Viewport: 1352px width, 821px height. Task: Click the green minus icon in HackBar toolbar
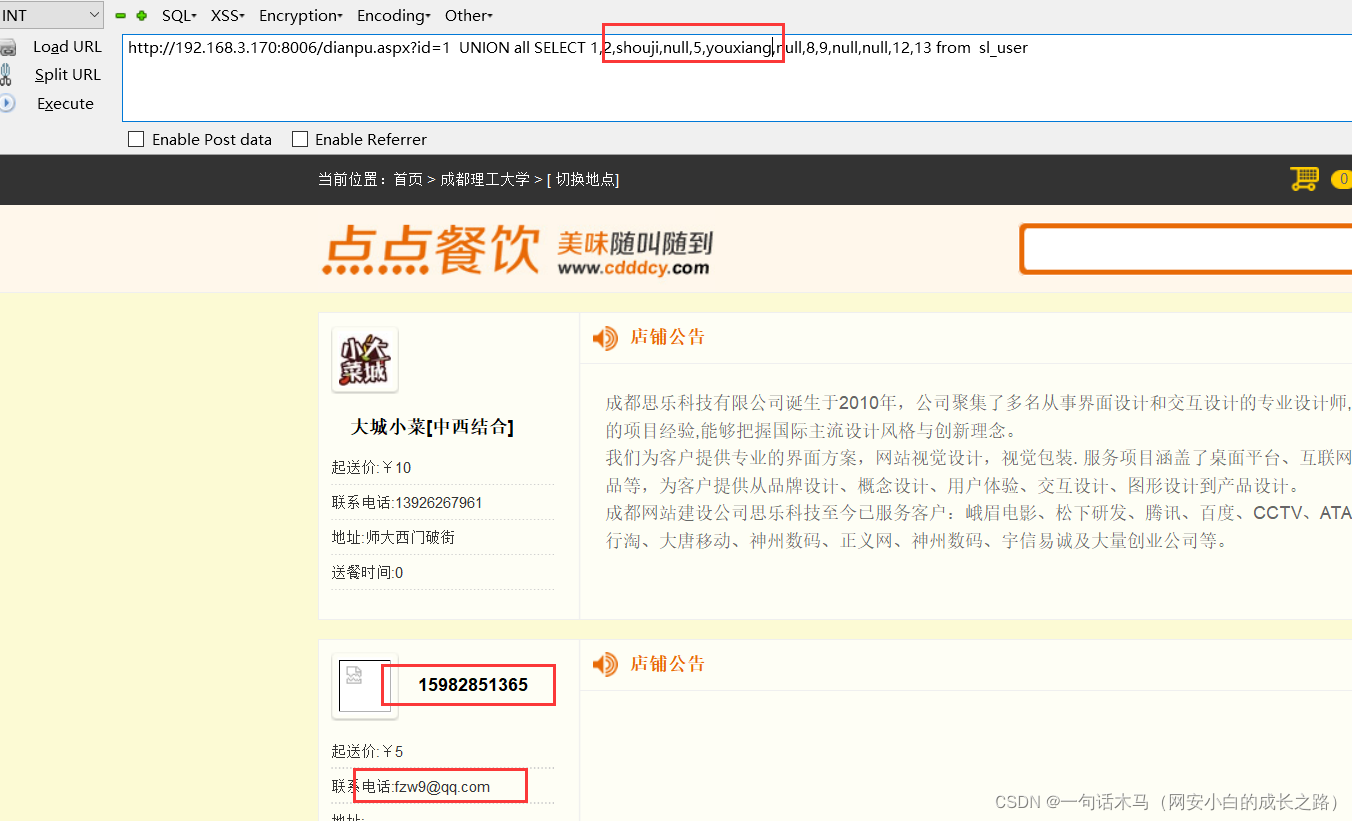121,16
